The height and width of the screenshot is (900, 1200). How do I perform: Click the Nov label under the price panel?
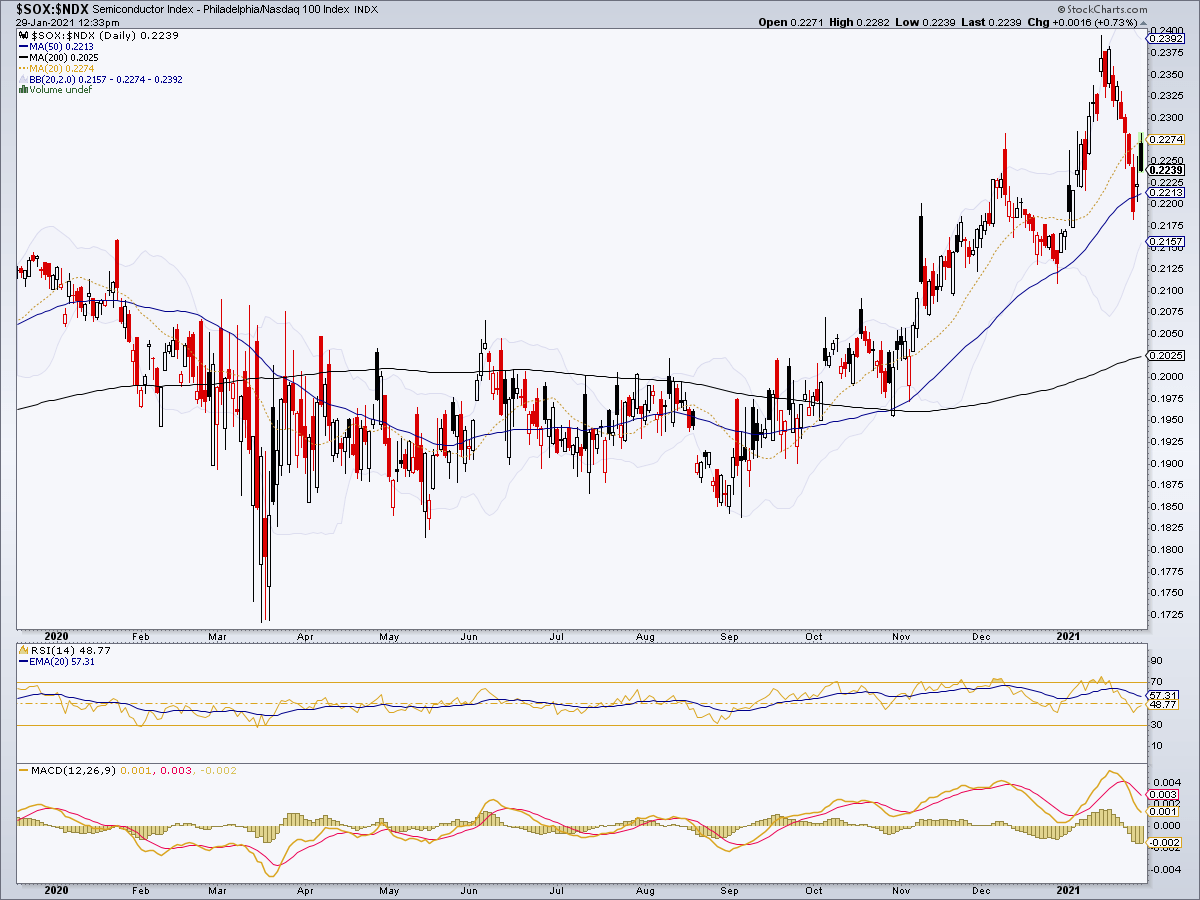pos(903,635)
